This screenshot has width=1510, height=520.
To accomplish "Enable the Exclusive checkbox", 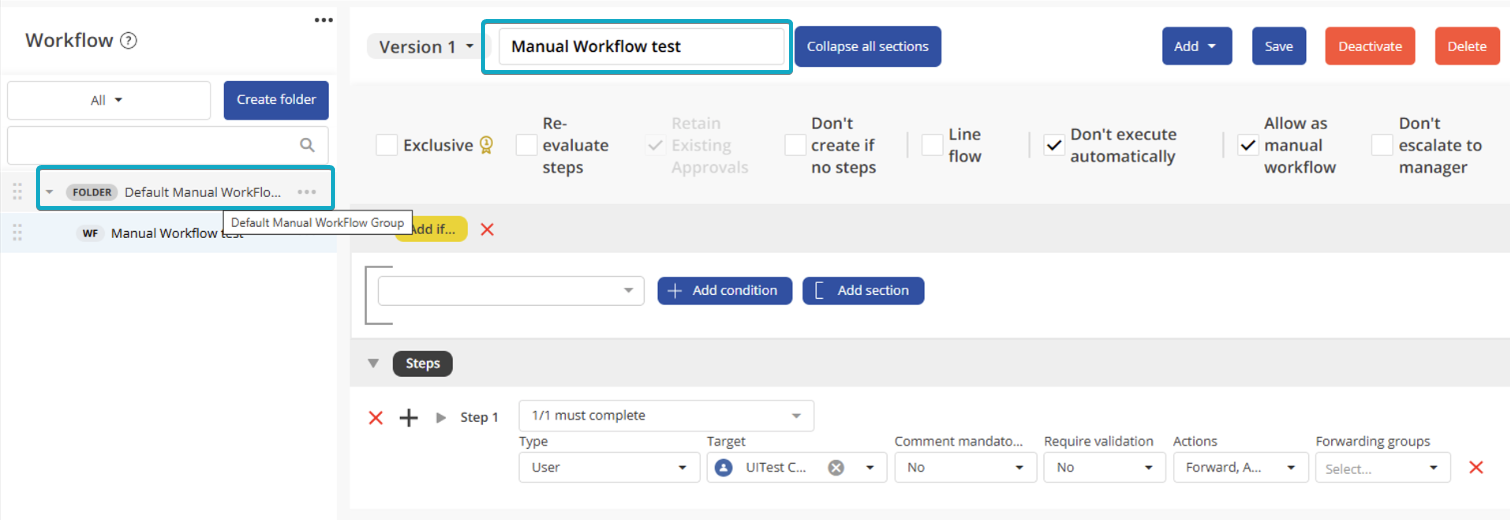I will click(387, 146).
